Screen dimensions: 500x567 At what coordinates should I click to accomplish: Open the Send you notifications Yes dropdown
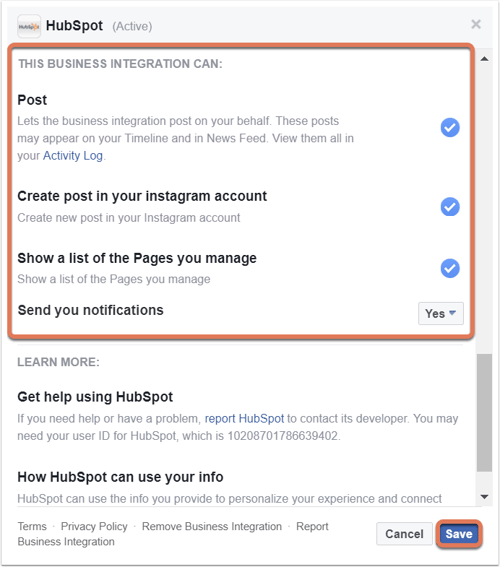pyautogui.click(x=441, y=314)
